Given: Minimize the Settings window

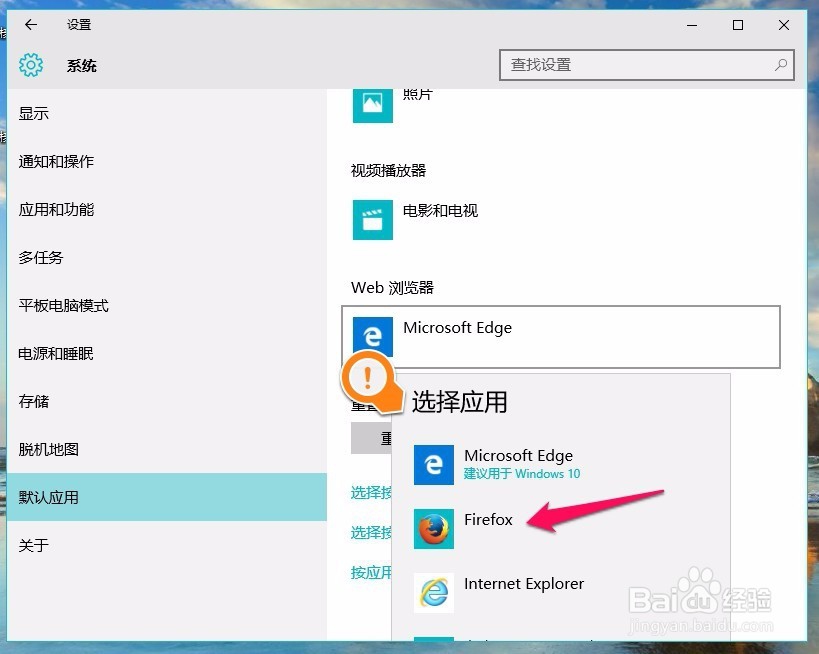Looking at the screenshot, I should 692,25.
